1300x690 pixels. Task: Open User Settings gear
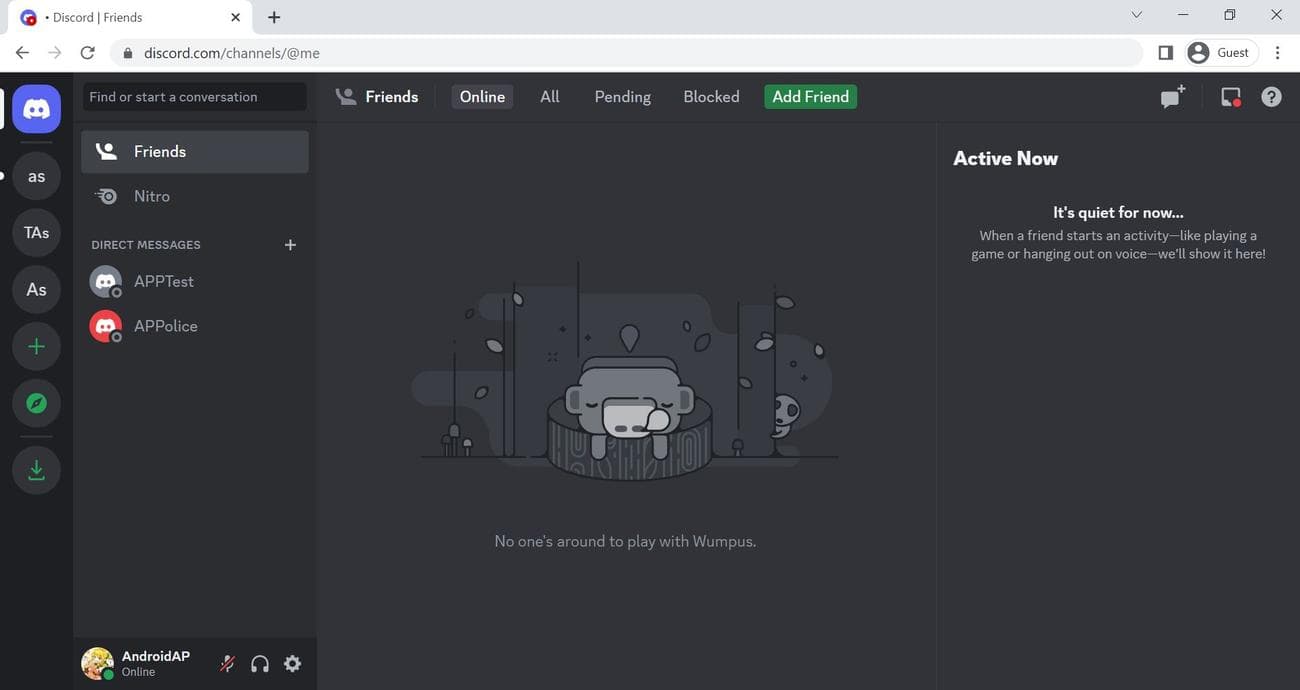pos(291,663)
